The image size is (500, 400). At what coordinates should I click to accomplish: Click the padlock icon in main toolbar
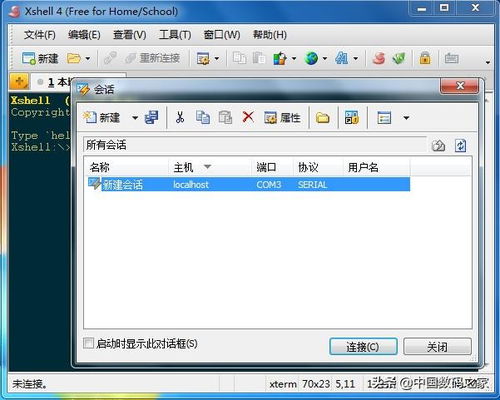(425, 58)
